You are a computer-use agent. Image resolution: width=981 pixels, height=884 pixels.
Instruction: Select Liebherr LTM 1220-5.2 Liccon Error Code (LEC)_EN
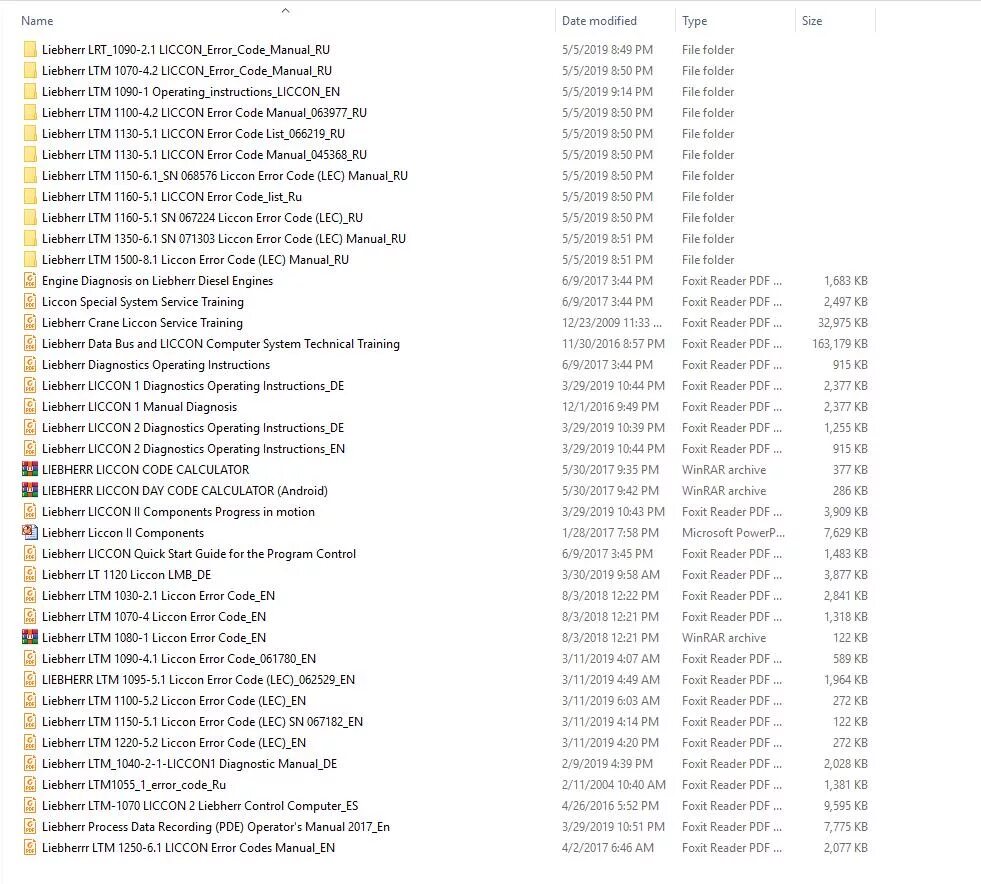(x=174, y=743)
